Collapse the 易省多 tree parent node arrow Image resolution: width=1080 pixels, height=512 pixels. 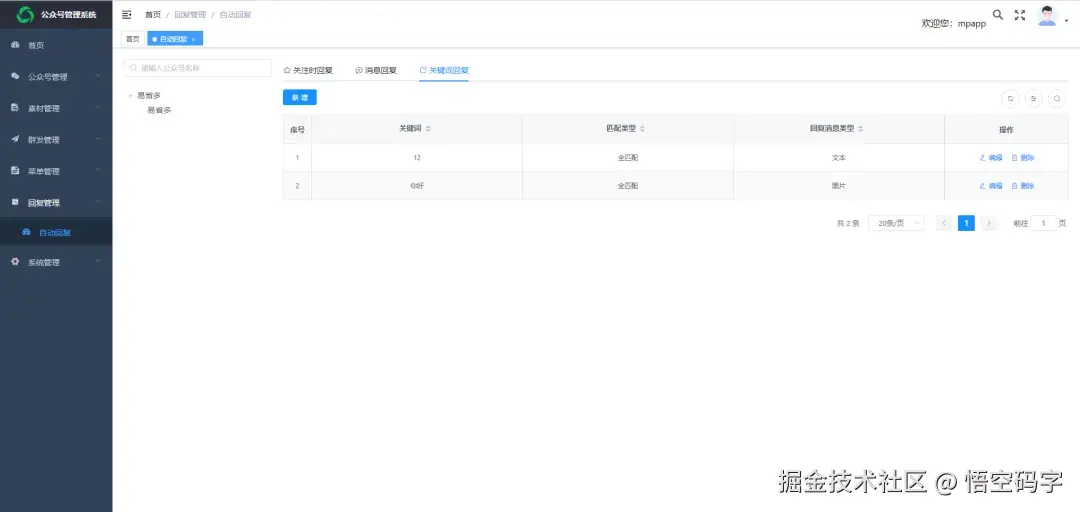click(x=130, y=96)
